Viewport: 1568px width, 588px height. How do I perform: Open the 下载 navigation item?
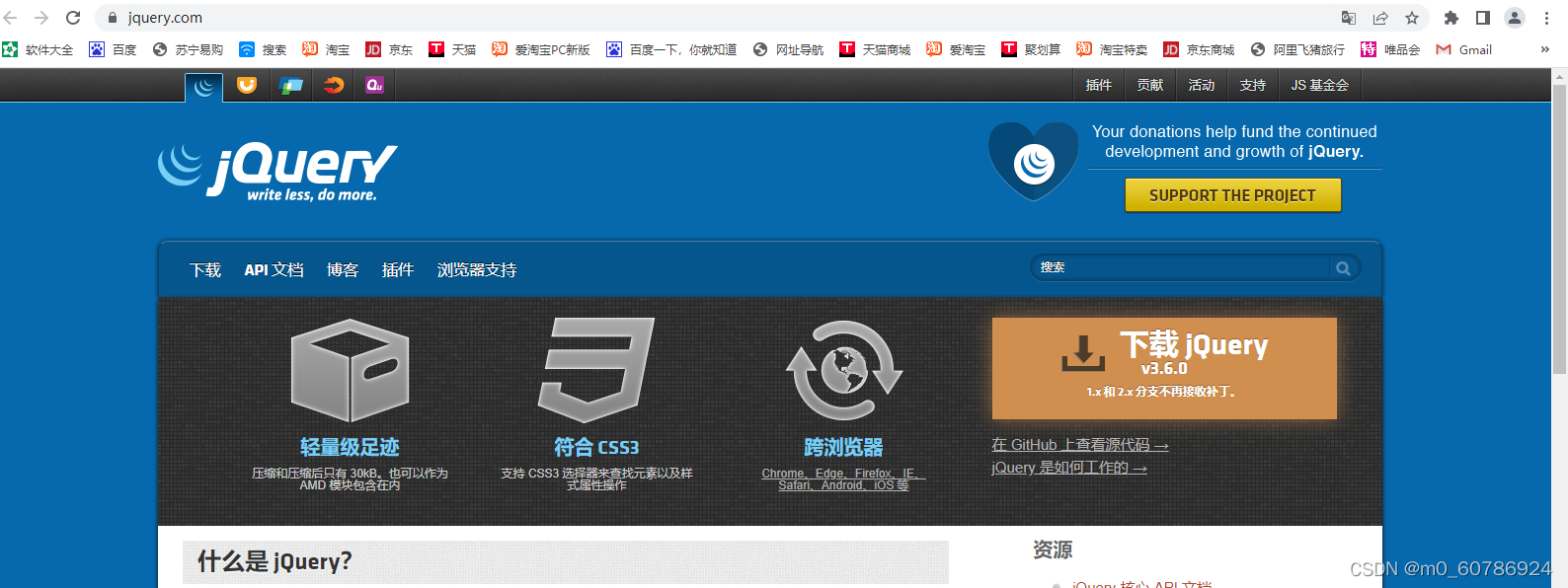coord(205,270)
